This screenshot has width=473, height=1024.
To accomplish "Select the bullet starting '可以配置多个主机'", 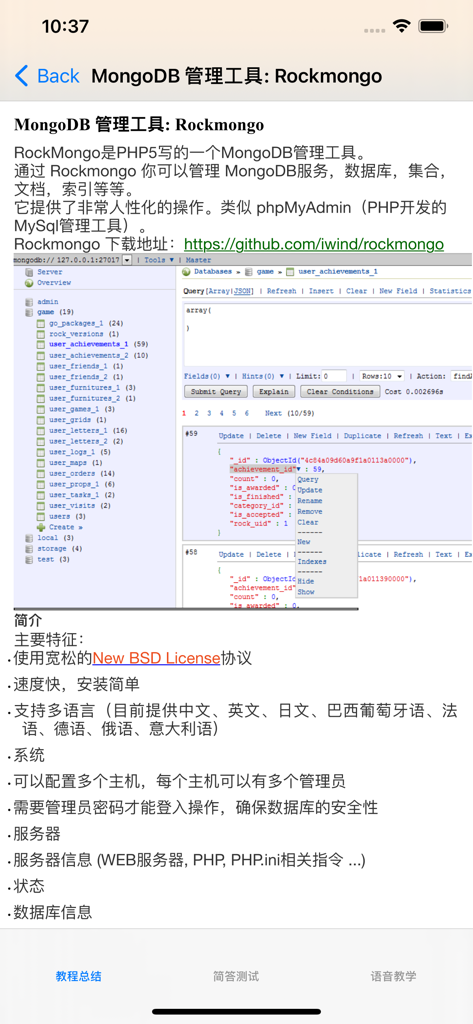I will tap(180, 781).
